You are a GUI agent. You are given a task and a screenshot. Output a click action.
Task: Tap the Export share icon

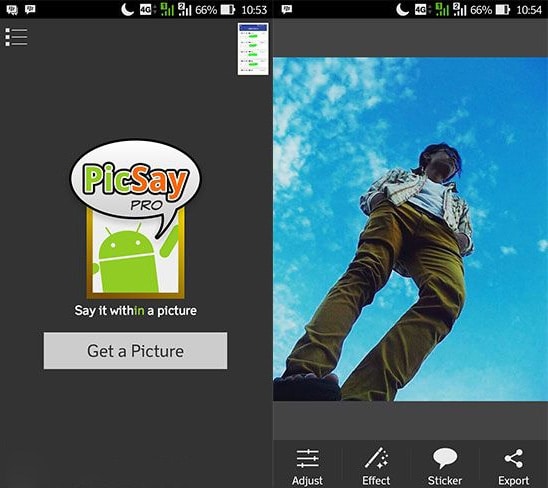point(513,467)
